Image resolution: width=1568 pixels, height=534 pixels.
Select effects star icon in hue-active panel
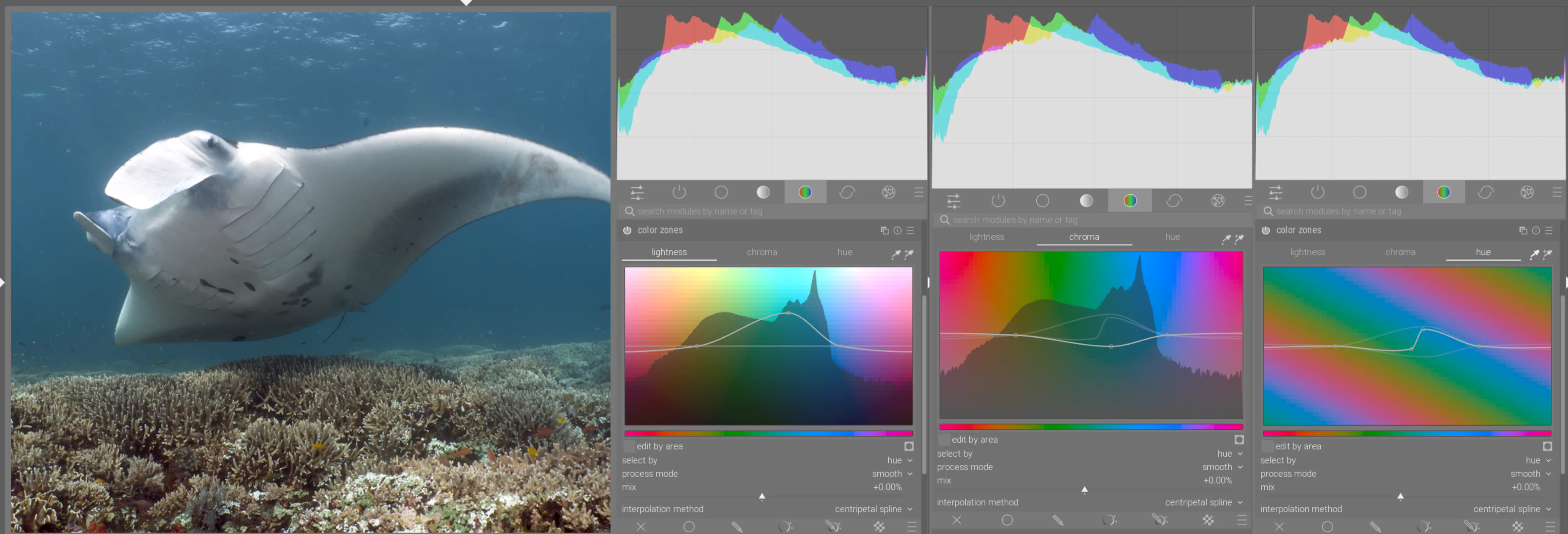pyautogui.click(x=1527, y=192)
